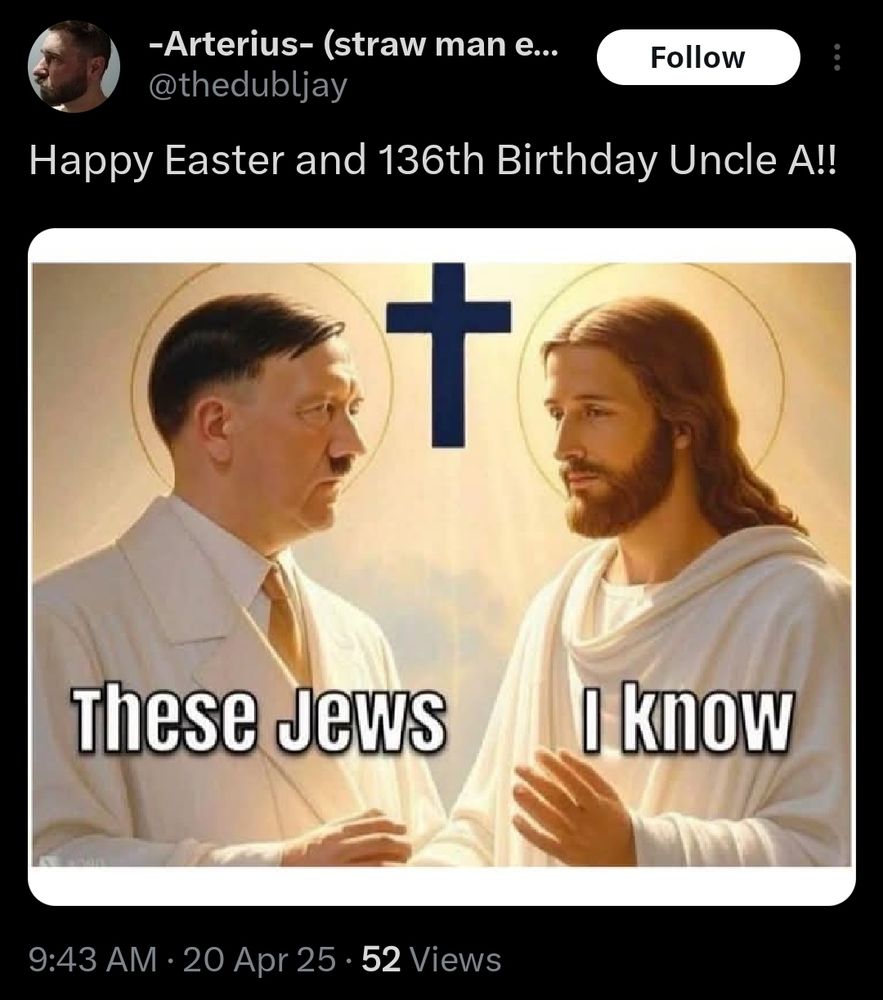This screenshot has width=883, height=1000.
Task: Click the @thedubljay handle
Action: pyautogui.click(x=248, y=85)
